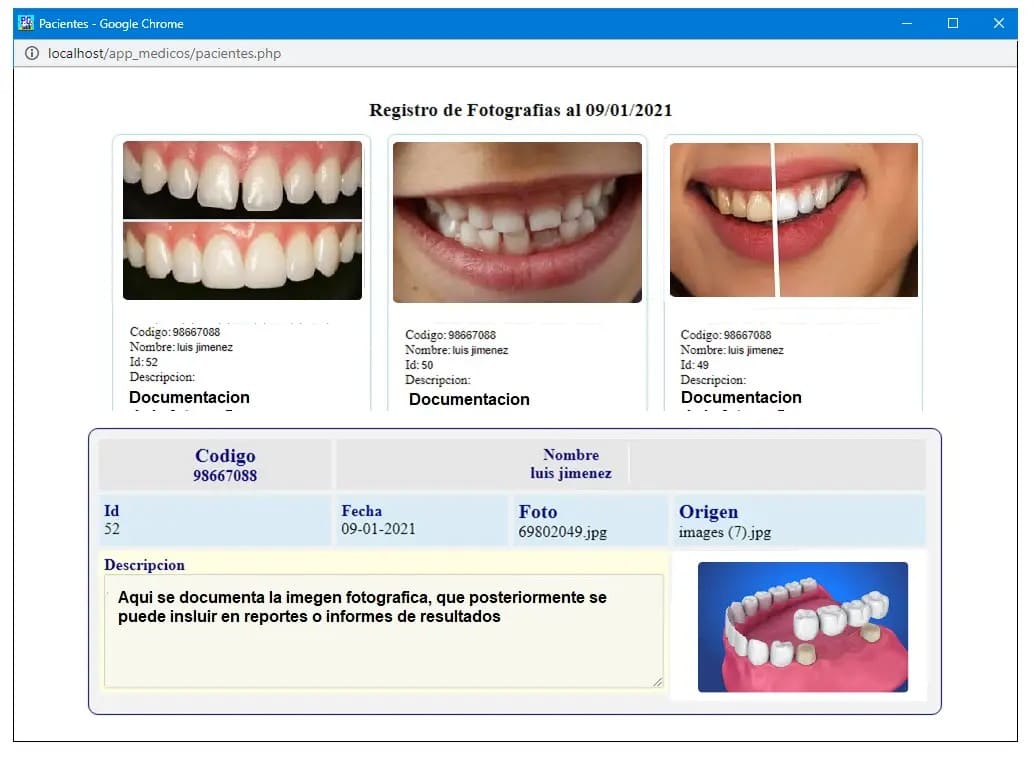Click 'Nombre: luis jimenez' in the second card

click(x=456, y=350)
